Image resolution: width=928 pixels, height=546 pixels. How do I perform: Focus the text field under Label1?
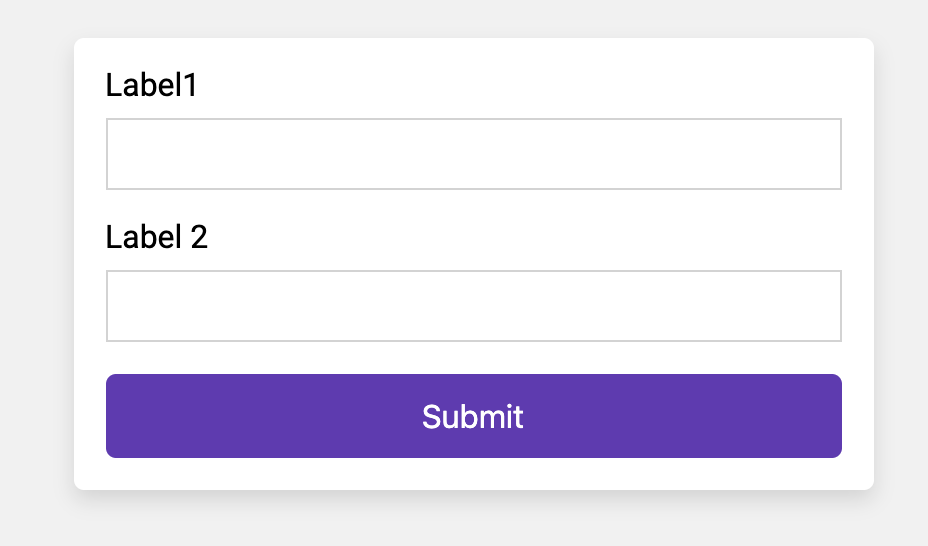tap(473, 154)
